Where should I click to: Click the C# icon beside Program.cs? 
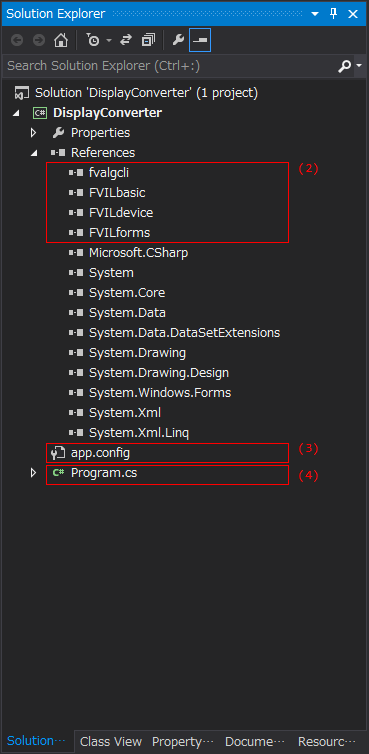click(59, 473)
